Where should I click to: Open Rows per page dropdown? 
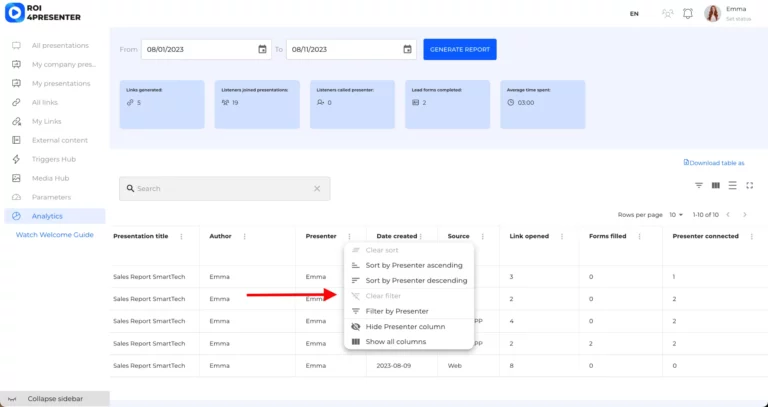(x=676, y=215)
